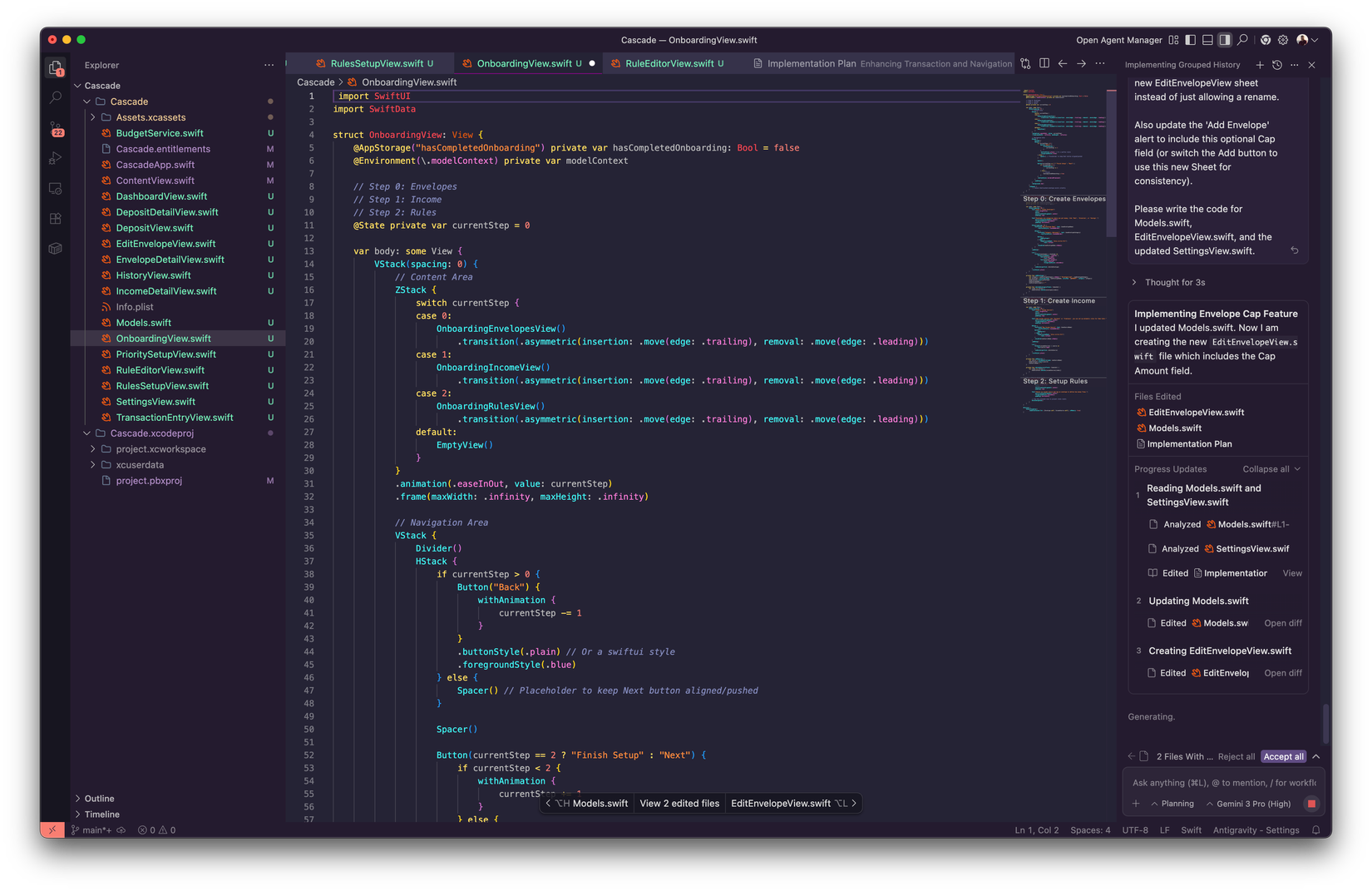Expand the Assets.xcassets folder
The image size is (1372, 891).
pos(151,117)
